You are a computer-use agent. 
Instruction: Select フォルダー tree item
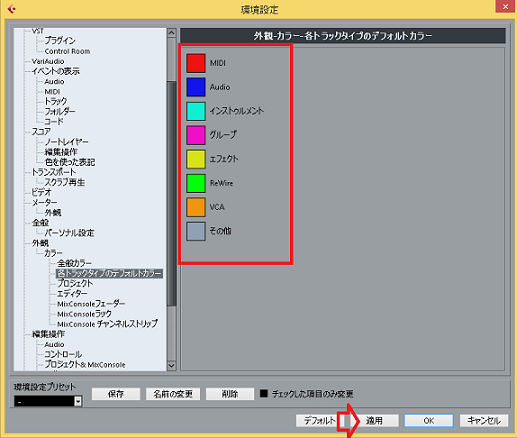[x=60, y=111]
